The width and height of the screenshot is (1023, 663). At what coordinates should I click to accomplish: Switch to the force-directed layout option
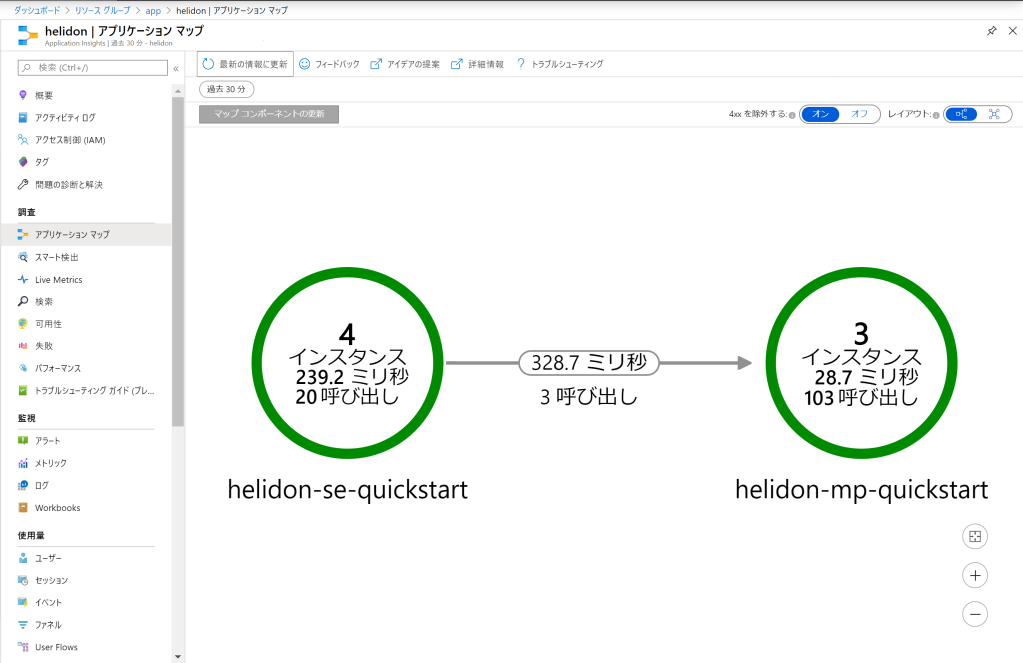[994, 114]
